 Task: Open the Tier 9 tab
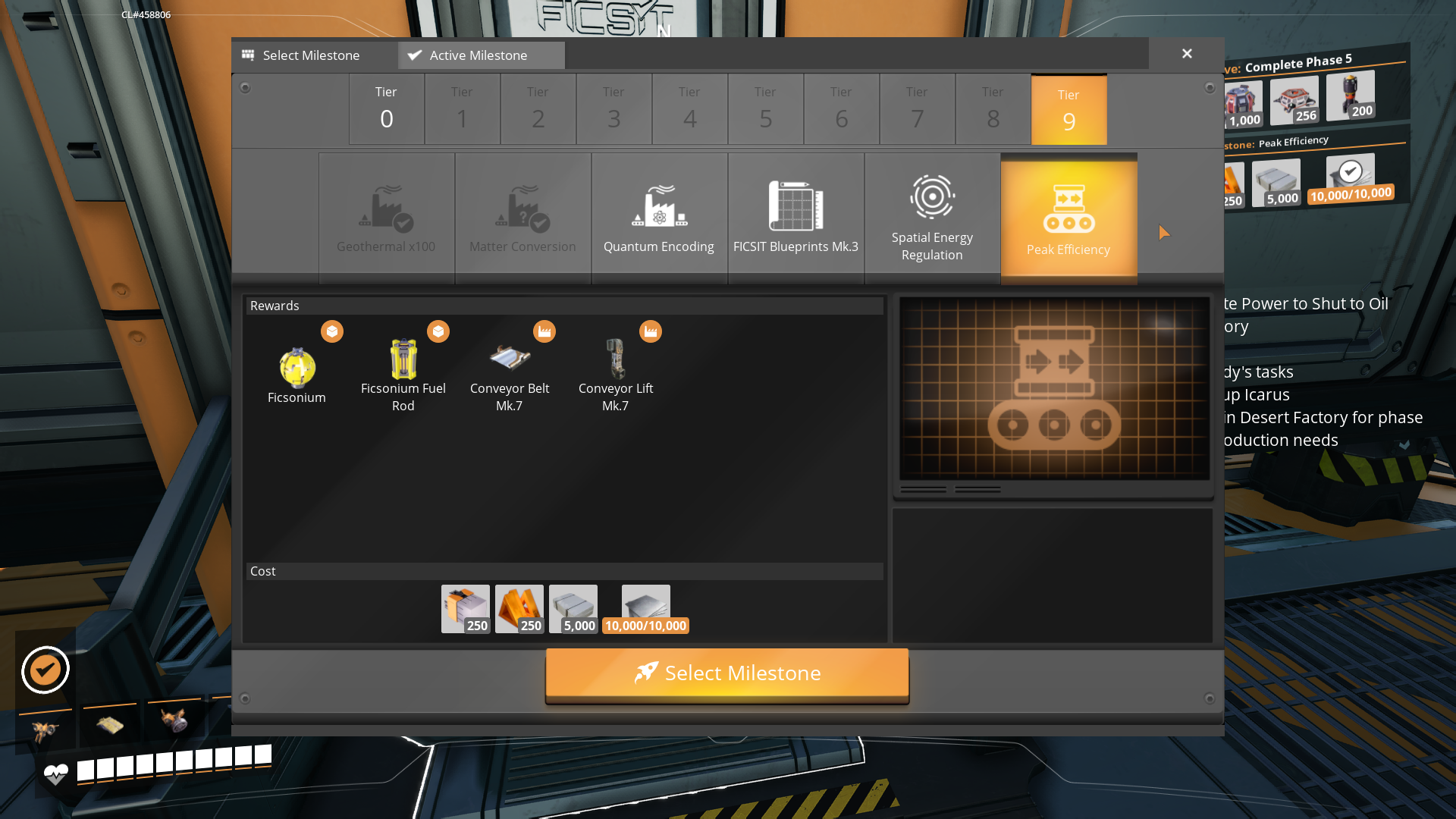tap(1068, 110)
